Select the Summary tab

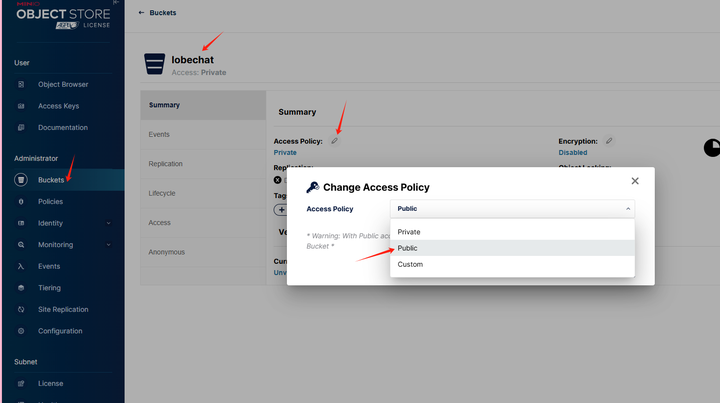click(x=203, y=105)
